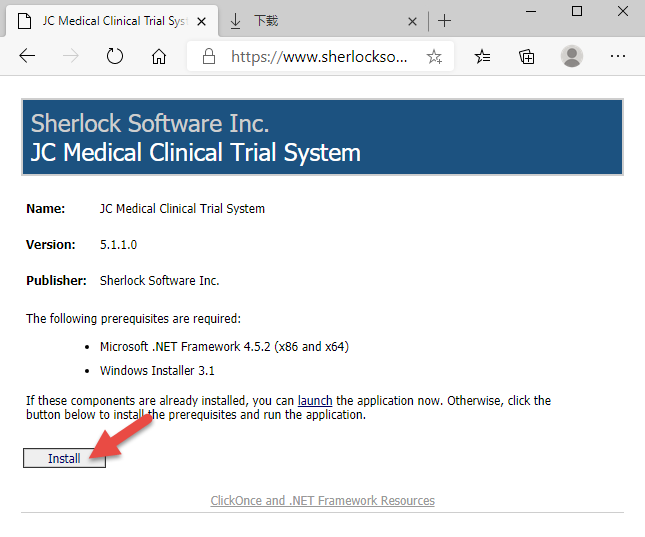Screen dimensions: 645x537
Task: Reload the page with the refresh icon
Action: [114, 56]
